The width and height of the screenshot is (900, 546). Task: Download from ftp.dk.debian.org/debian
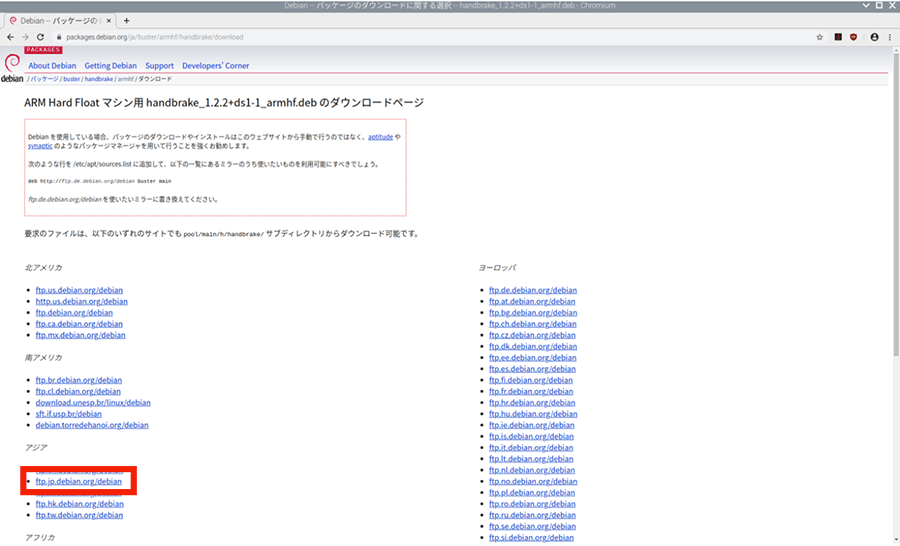click(533, 346)
